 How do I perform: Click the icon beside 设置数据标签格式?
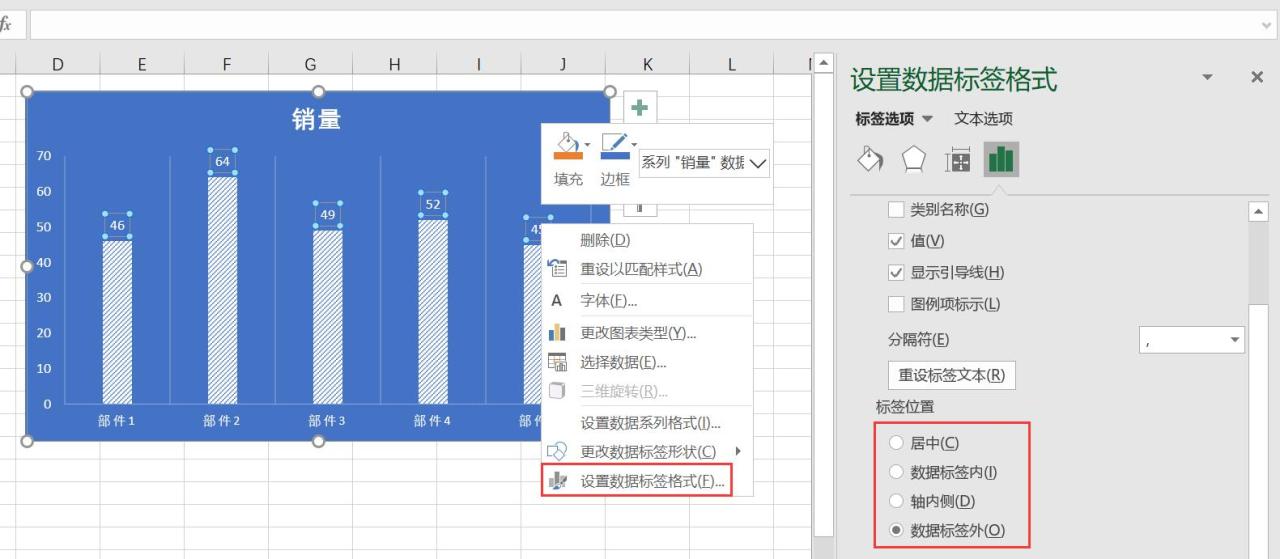tap(558, 481)
